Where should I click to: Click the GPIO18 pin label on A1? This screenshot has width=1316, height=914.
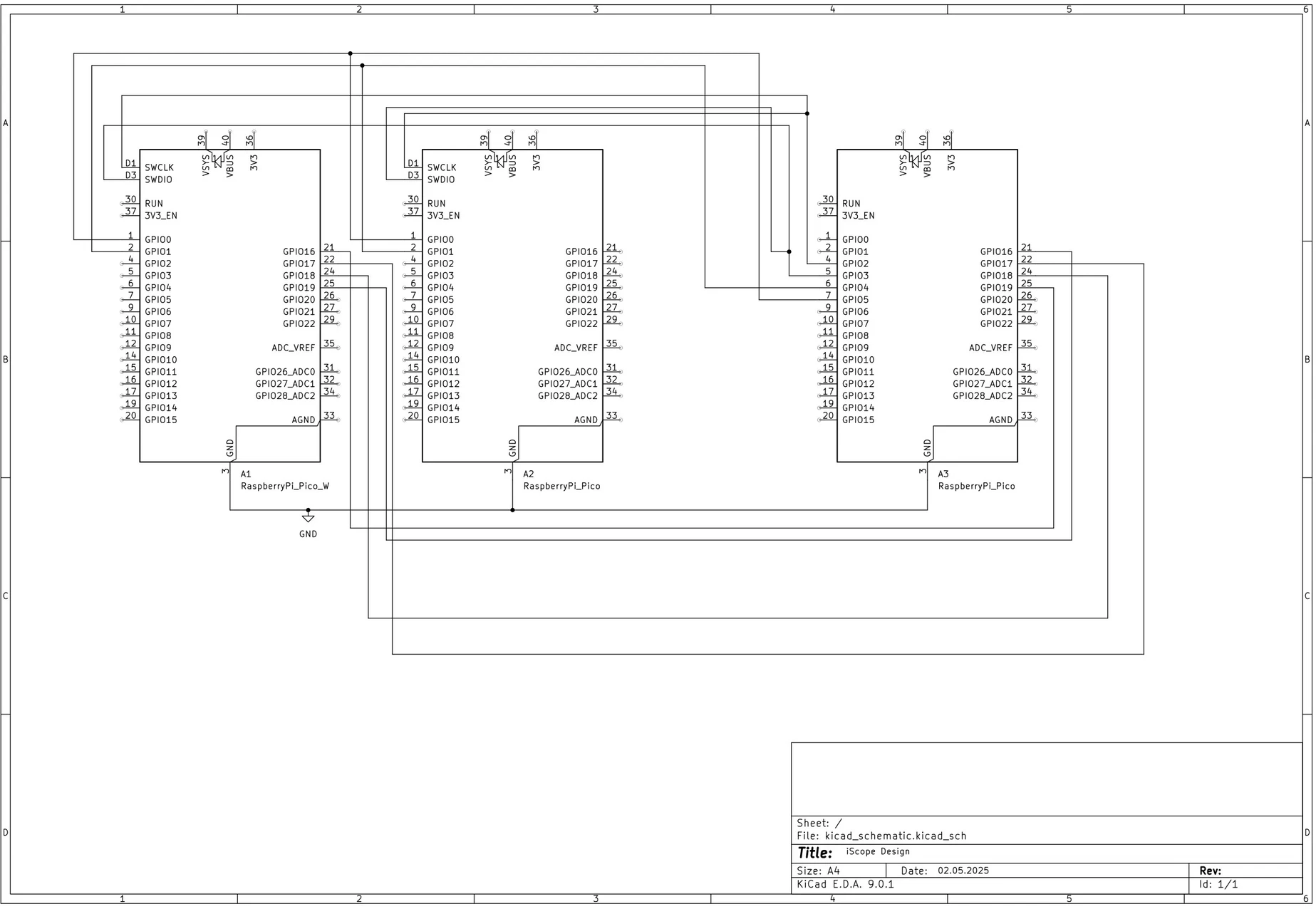coord(299,276)
